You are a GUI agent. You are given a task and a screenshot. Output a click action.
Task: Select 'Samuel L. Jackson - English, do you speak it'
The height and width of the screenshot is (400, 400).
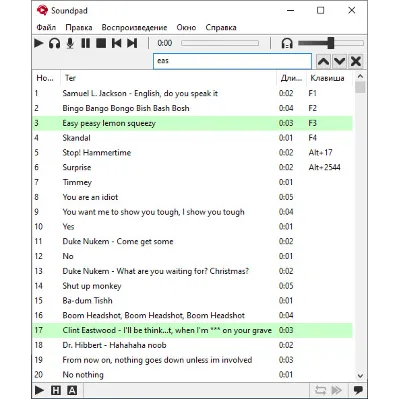point(192,93)
